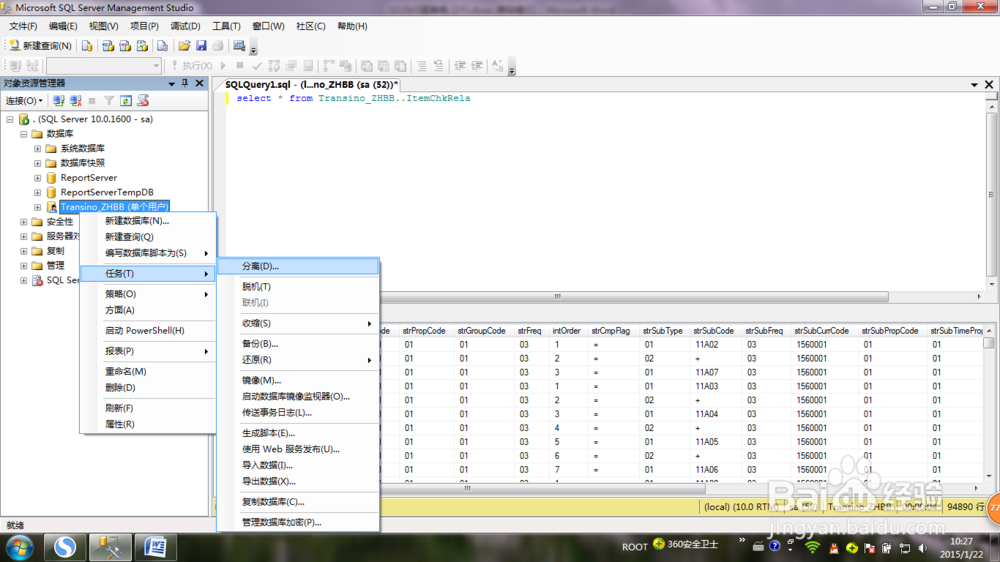Click the intOrder column header
Viewport: 1000px width, 562px height.
coord(566,331)
